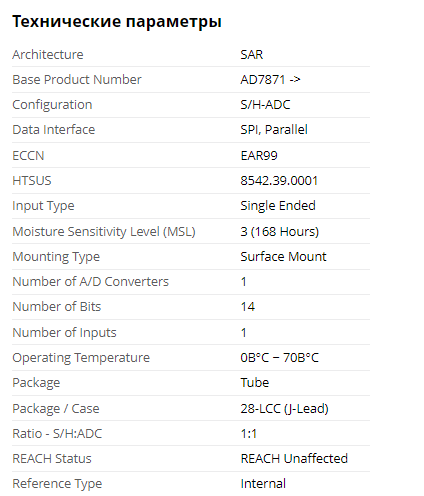Select the Operating Temperature range value

pyautogui.click(x=279, y=358)
